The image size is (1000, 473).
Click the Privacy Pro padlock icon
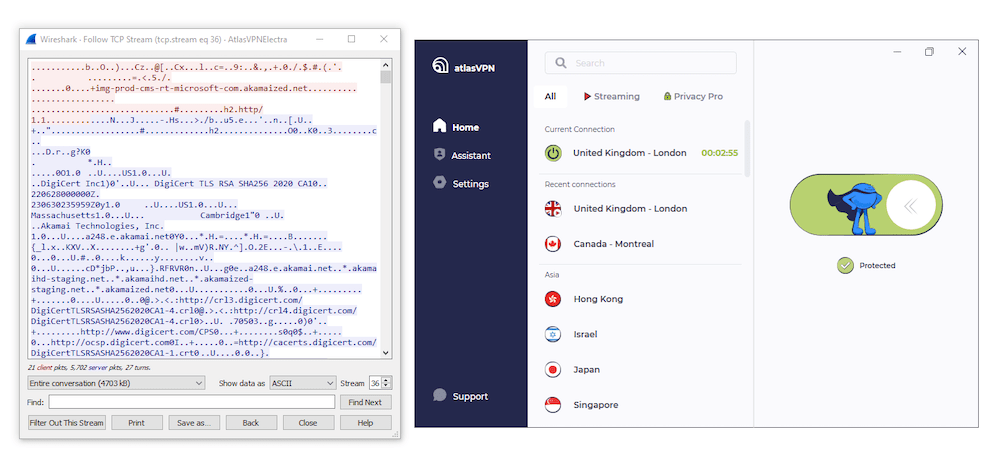tap(667, 96)
